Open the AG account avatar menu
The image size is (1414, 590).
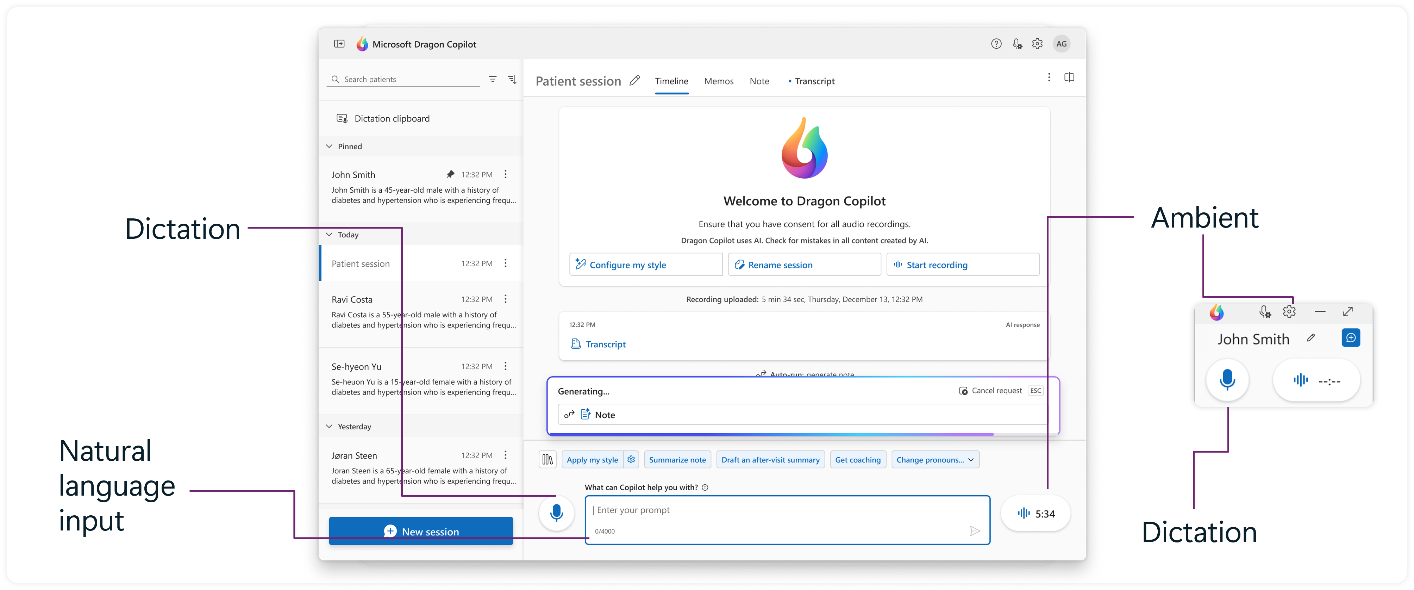[1061, 44]
